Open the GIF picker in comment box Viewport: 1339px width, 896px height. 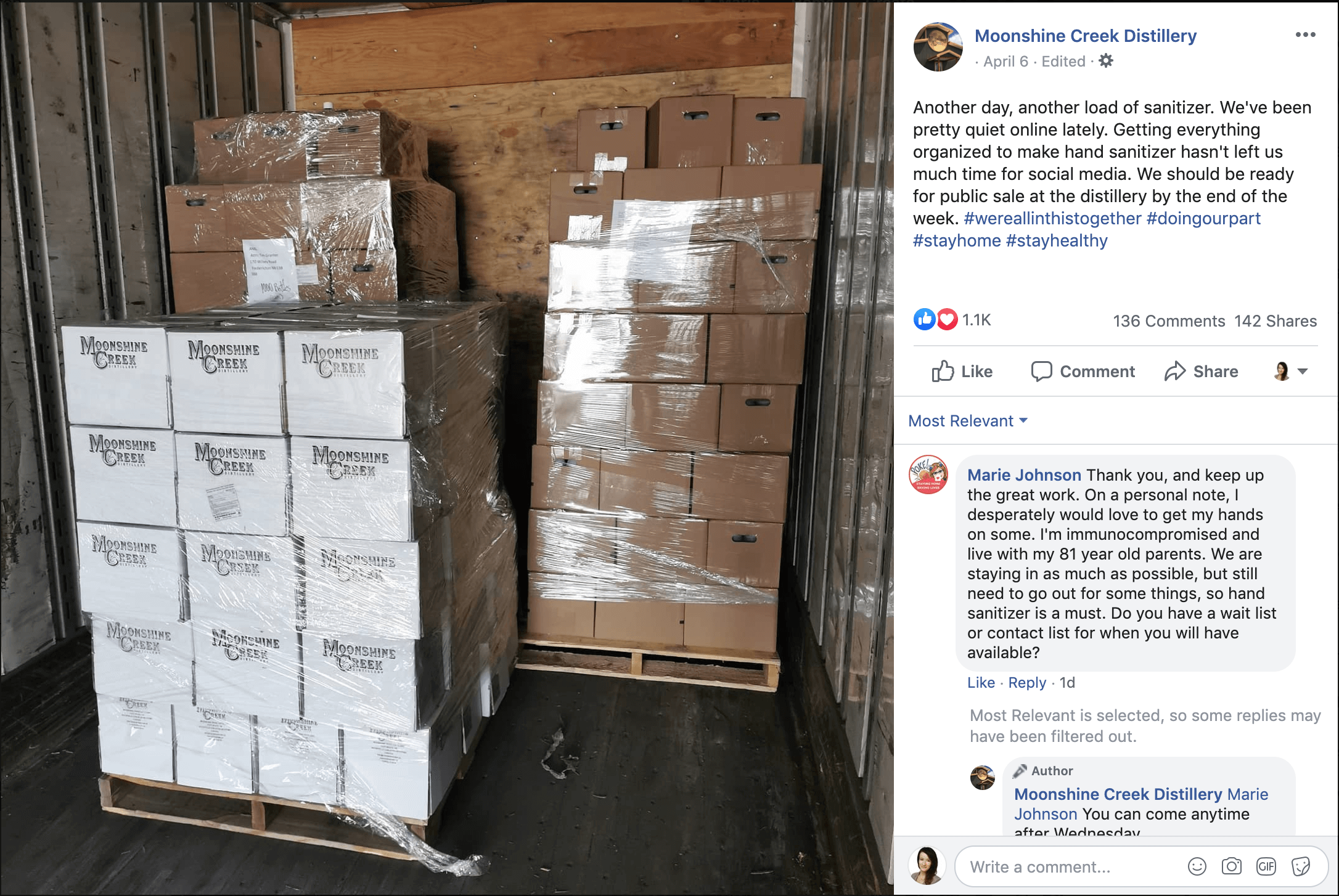(x=1266, y=866)
